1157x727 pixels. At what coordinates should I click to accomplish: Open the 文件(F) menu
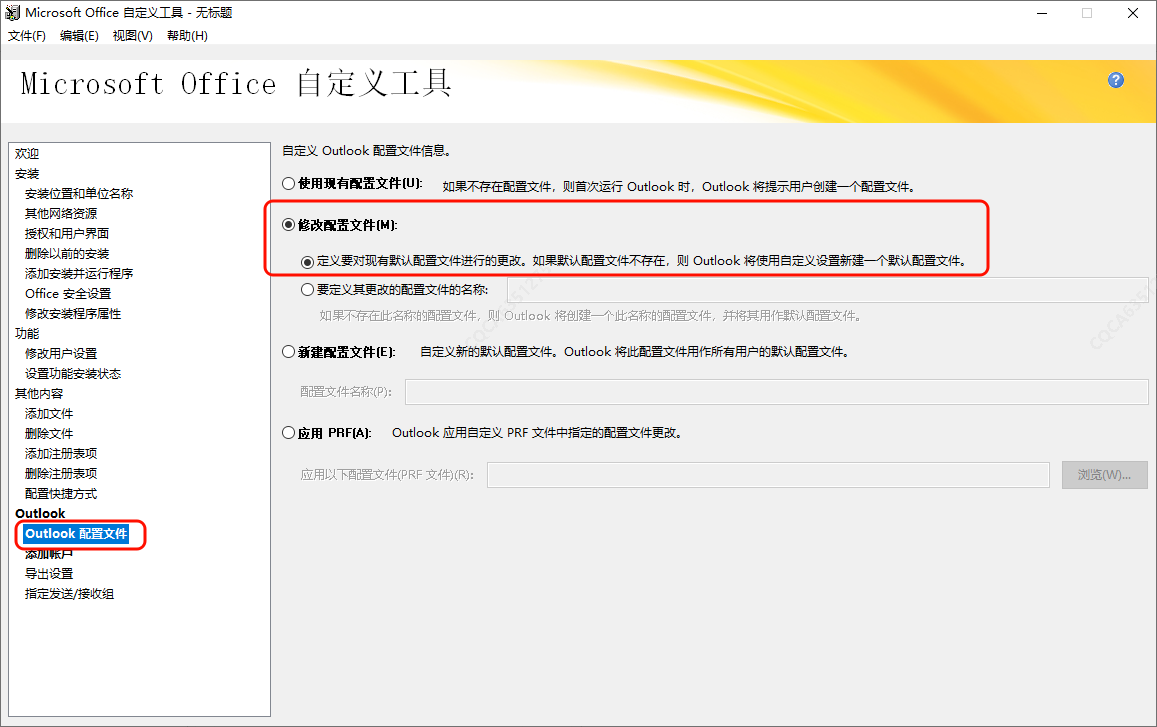(27, 36)
